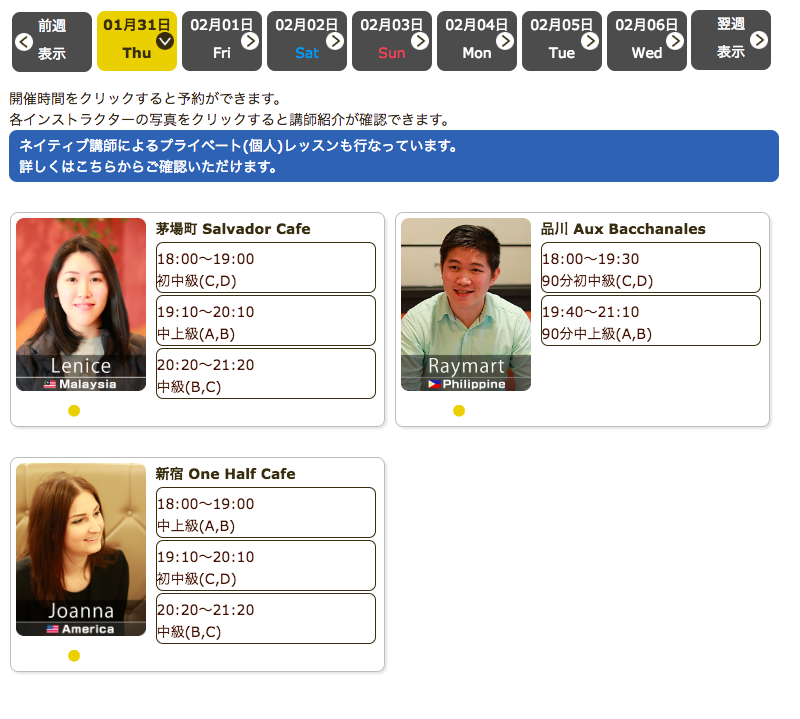Click yellow dot below Joanna's photo
800x719 pixels.
click(x=74, y=655)
